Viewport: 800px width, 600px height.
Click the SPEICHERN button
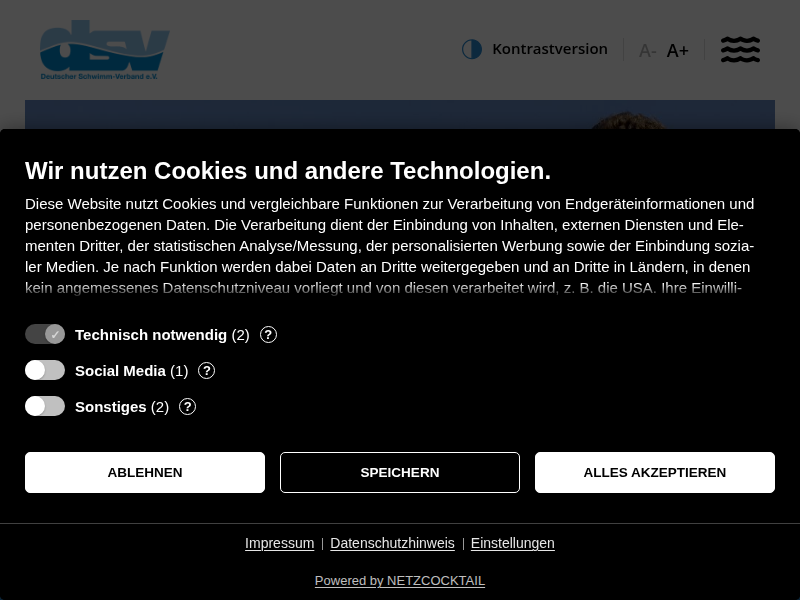coord(400,472)
